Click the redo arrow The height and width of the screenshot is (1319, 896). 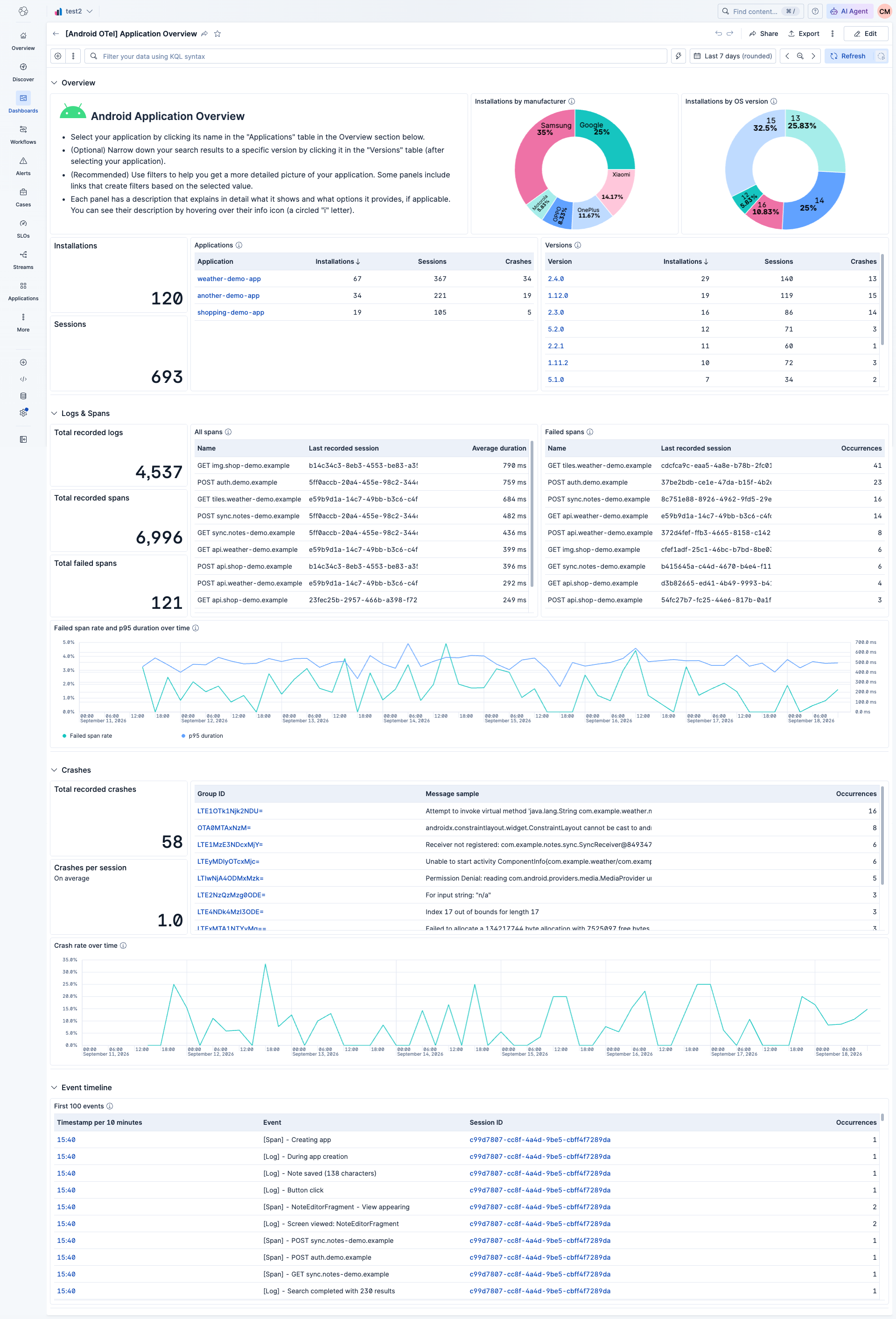tap(730, 34)
